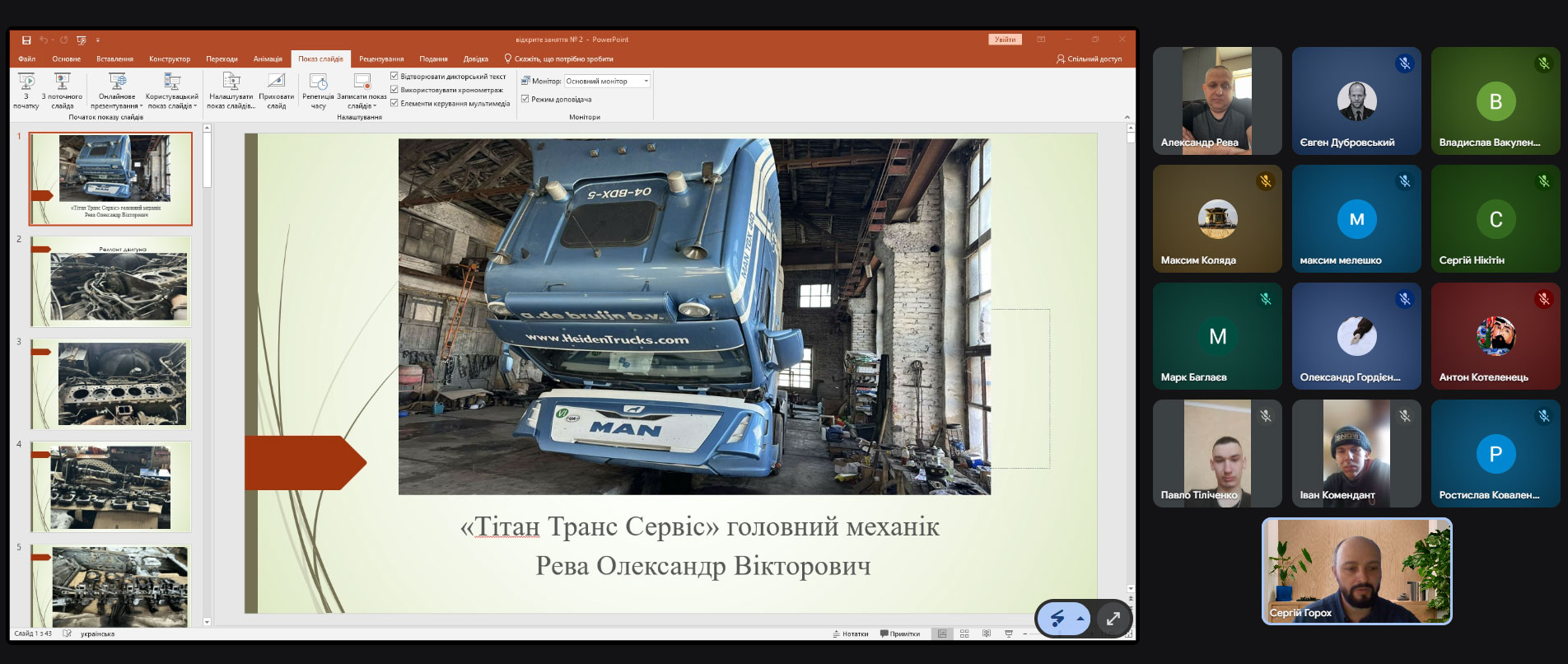Switch to Slide Sorter view in status bar
1568x664 pixels.
click(x=964, y=634)
